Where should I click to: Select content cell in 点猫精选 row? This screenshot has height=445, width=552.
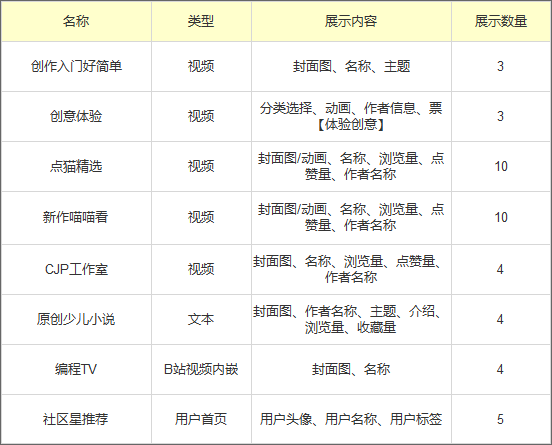pyautogui.click(x=351, y=167)
